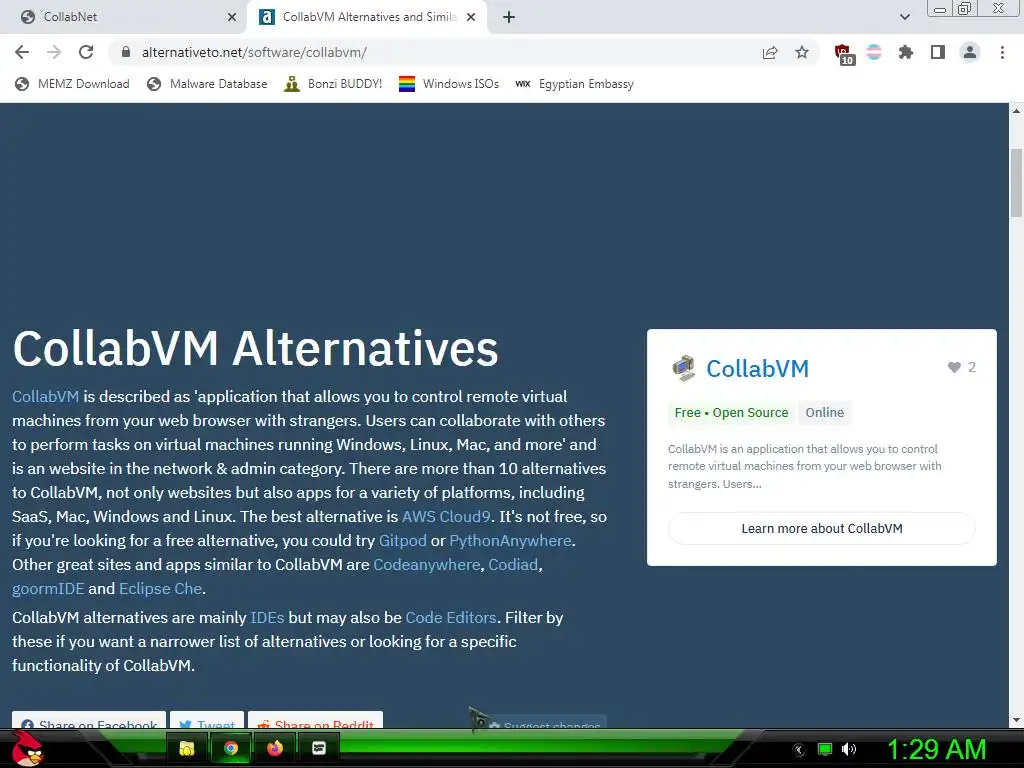Click the scrollbar down arrow
Image resolution: width=1024 pixels, height=768 pixels.
pyautogui.click(x=1016, y=720)
